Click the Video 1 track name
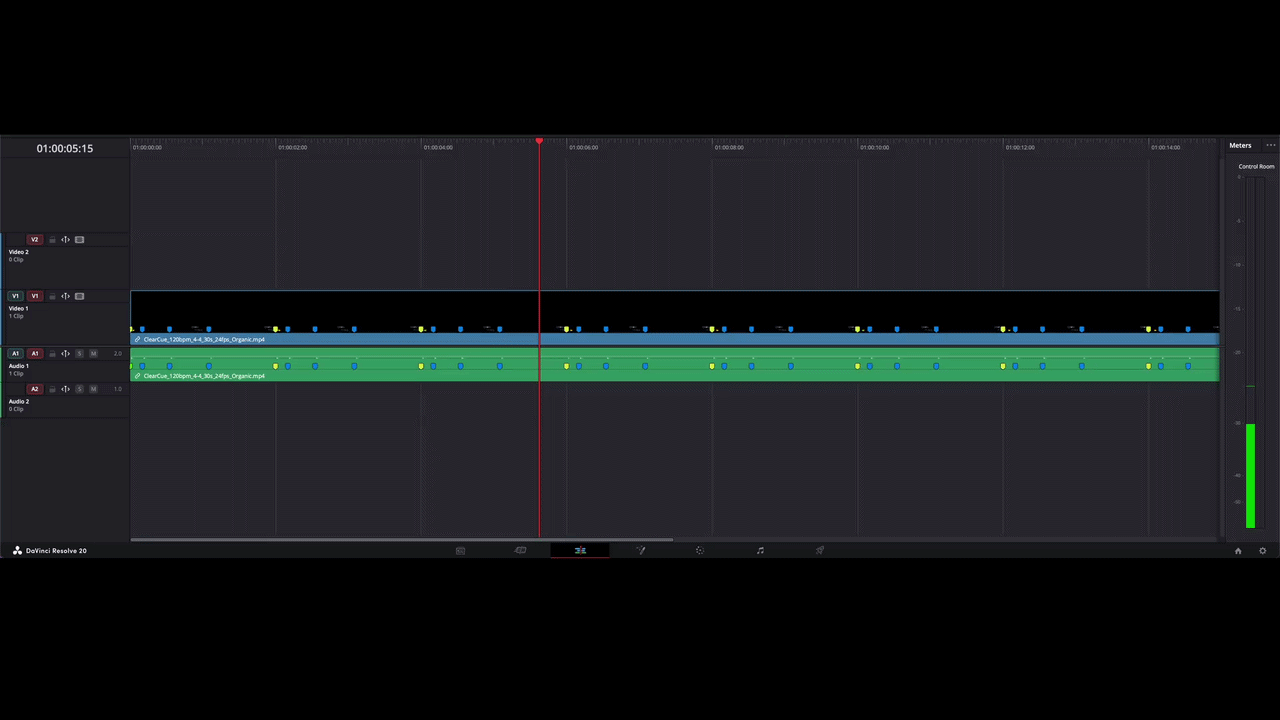 (x=19, y=308)
